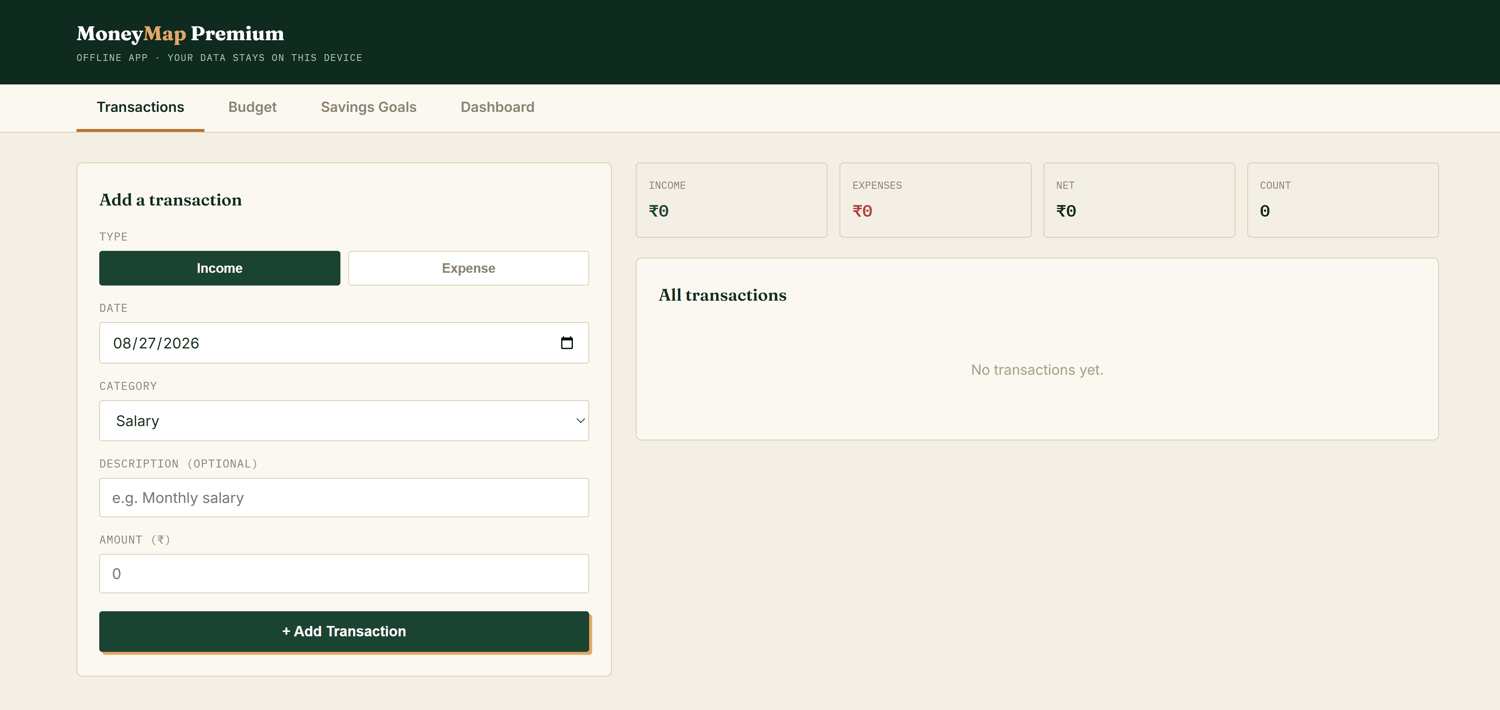Click the MoneyMap Premium logo title
This screenshot has height=710, width=1500.
180,34
